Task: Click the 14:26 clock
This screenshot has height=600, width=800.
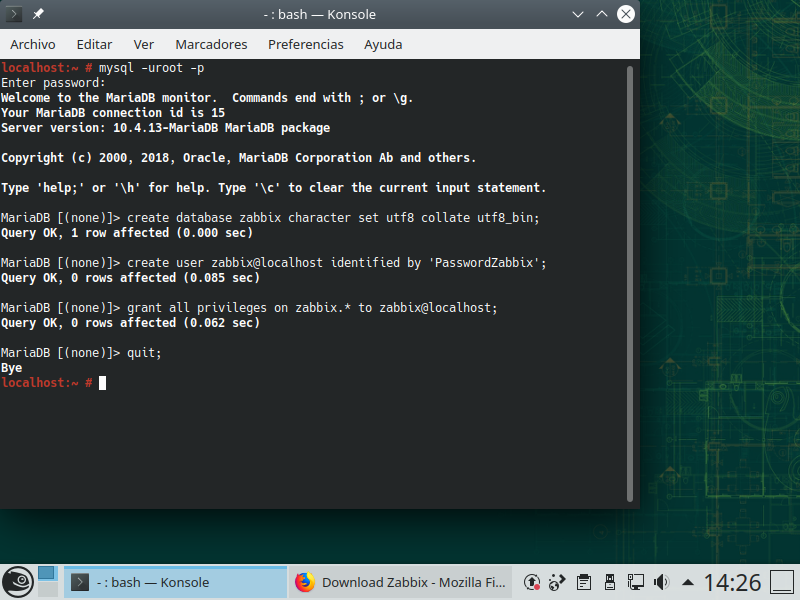Action: pos(732,582)
